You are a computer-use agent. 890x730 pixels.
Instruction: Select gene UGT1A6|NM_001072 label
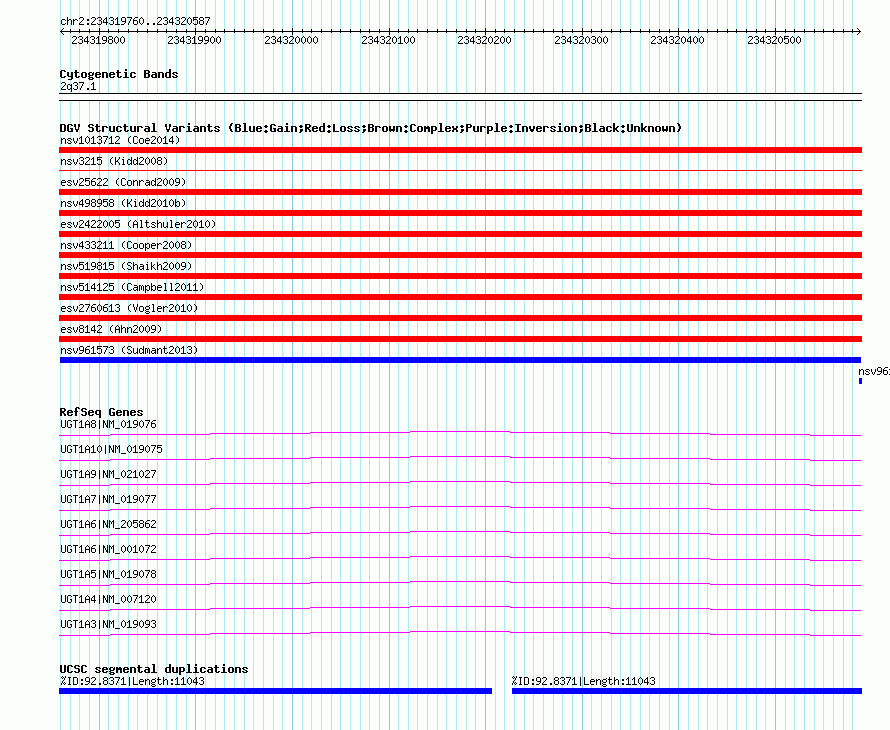click(x=108, y=549)
